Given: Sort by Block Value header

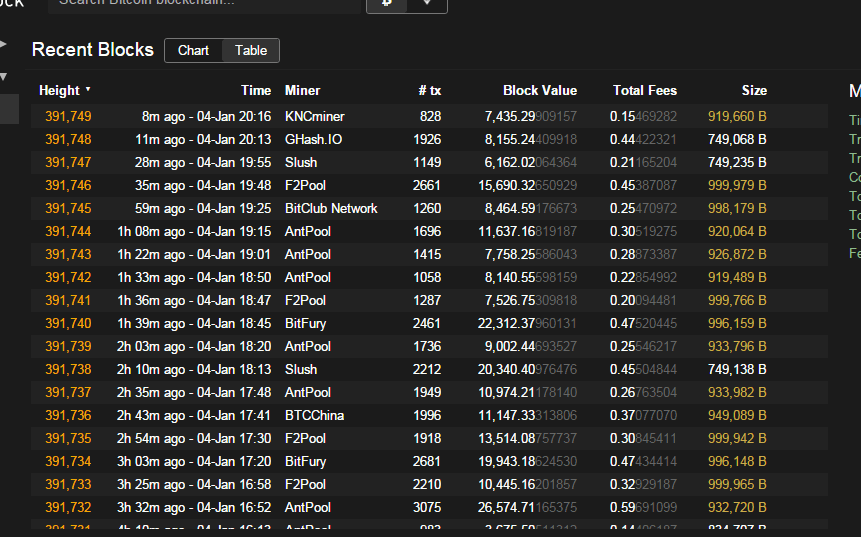Looking at the screenshot, I should [540, 90].
